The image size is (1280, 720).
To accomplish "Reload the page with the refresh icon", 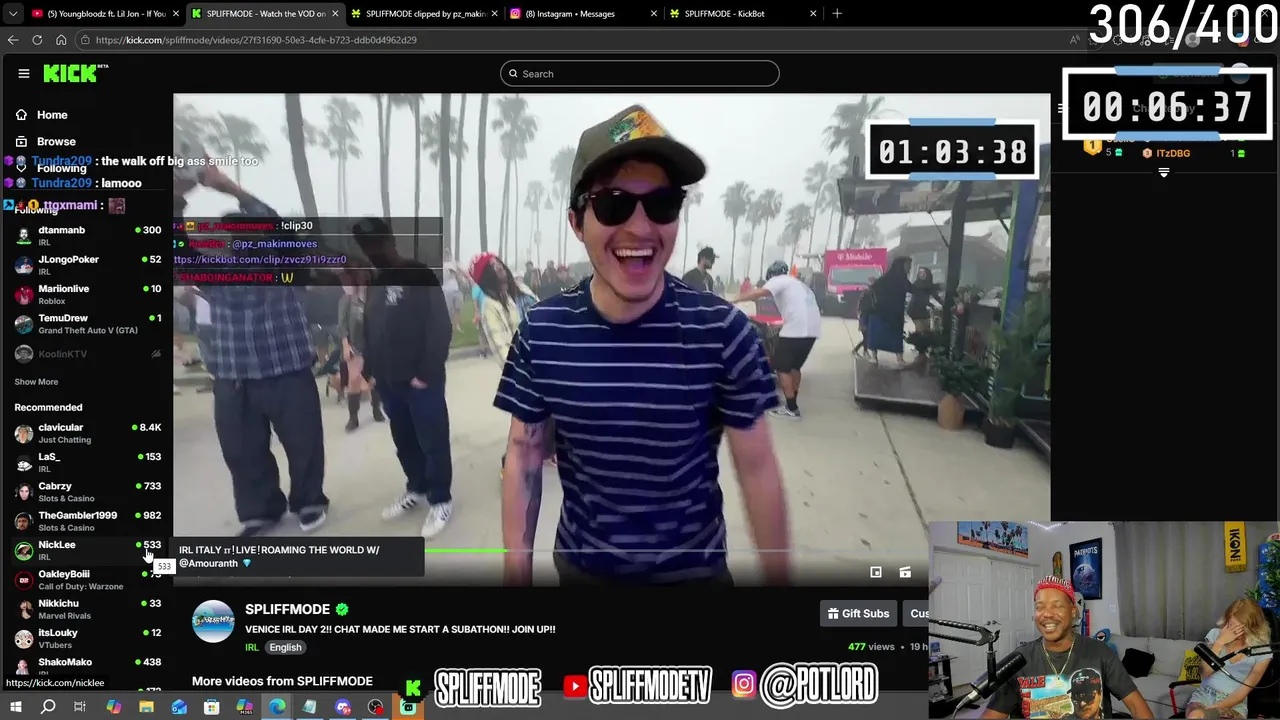I will coord(37,40).
